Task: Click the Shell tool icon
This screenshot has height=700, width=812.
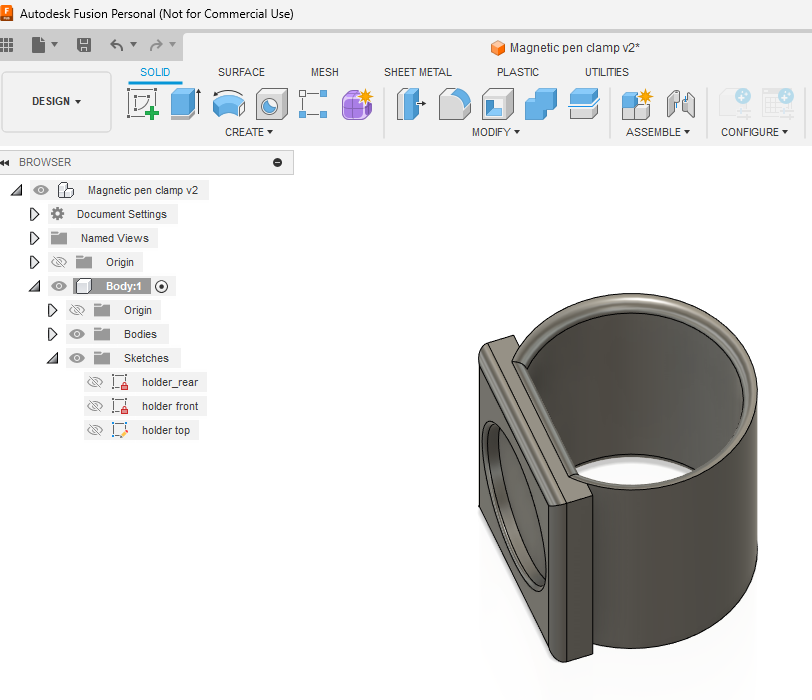Action: 497,104
